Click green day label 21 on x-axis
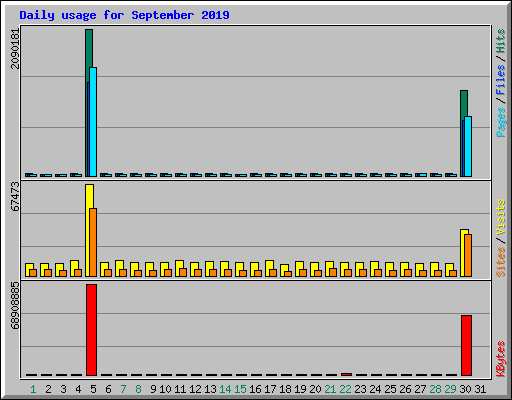512x400 pixels. click(x=330, y=389)
